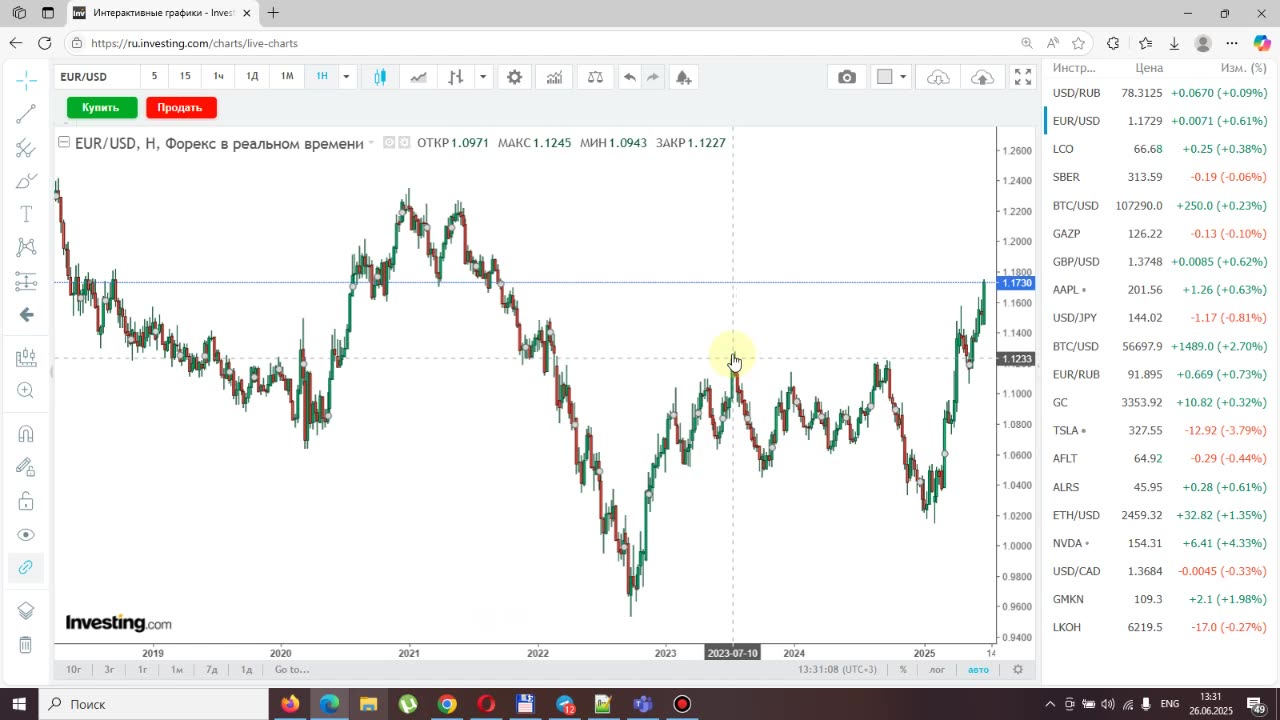Screen dimensions: 1280x720
Task: Open Chrome from the taskbar
Action: (447, 704)
